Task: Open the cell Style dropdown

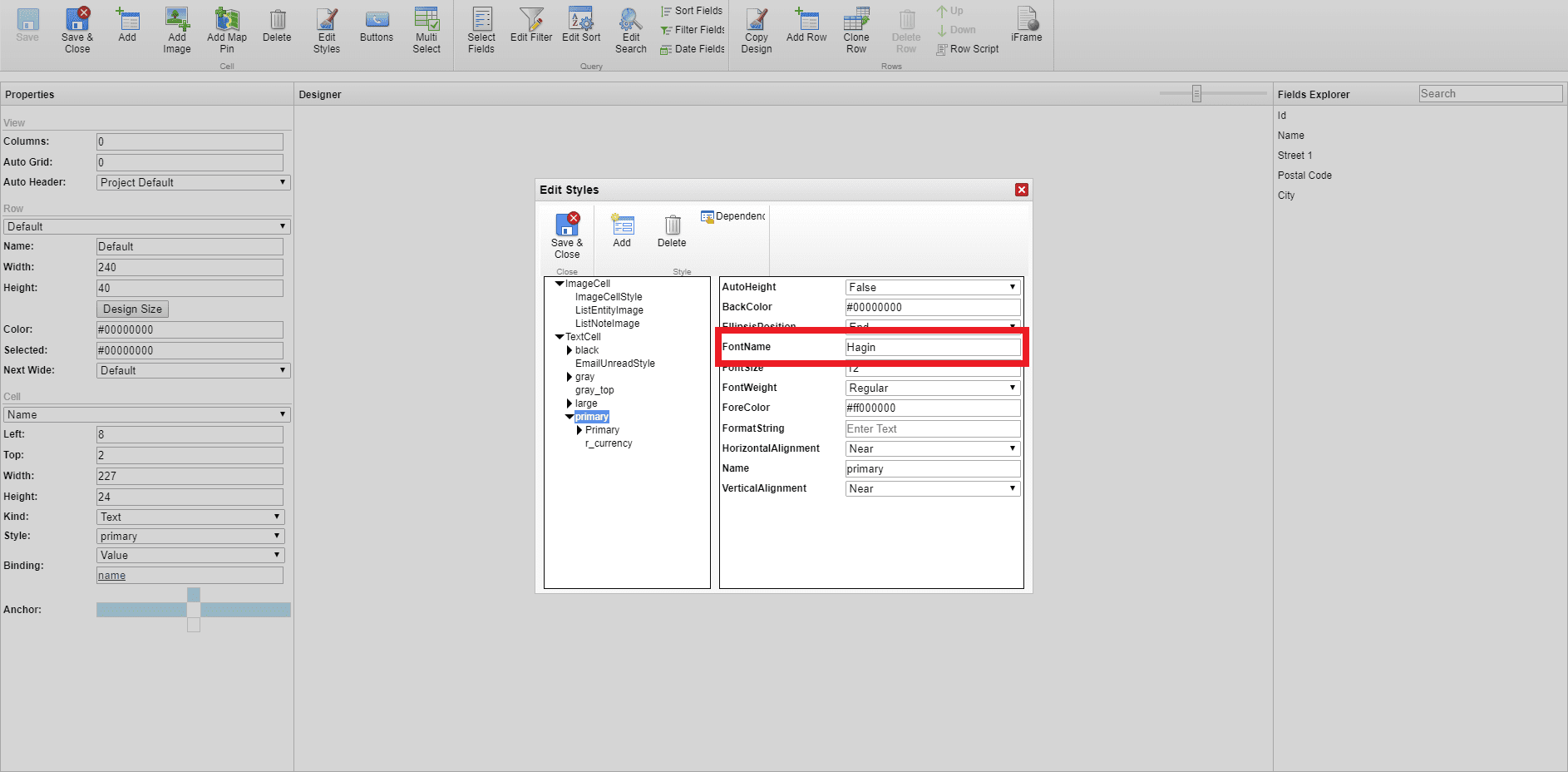Action: pyautogui.click(x=190, y=536)
